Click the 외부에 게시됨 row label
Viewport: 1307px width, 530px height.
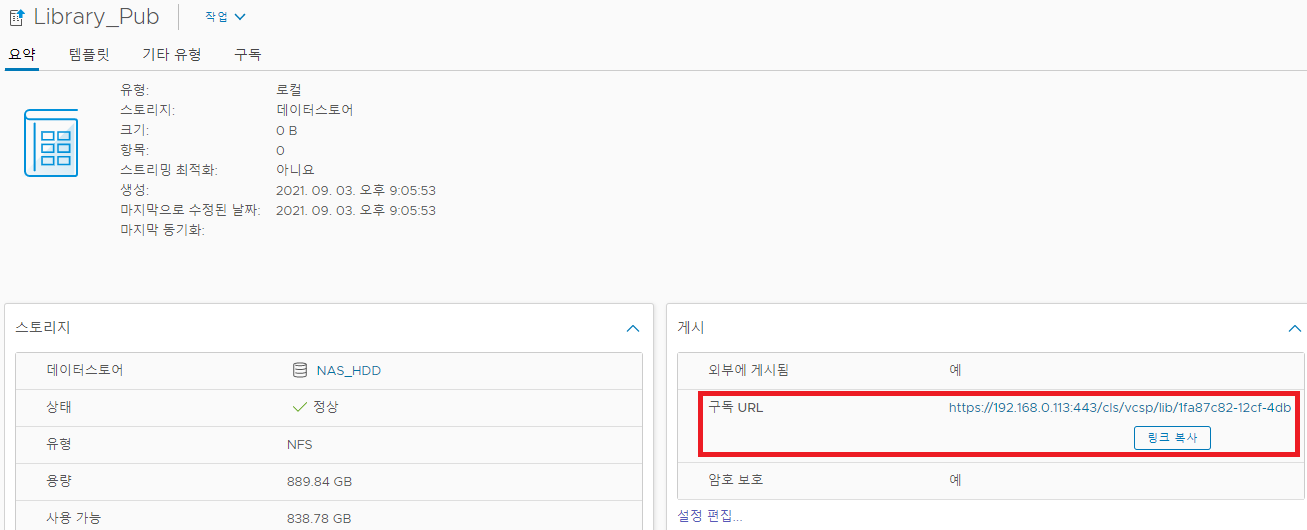pyautogui.click(x=748, y=370)
